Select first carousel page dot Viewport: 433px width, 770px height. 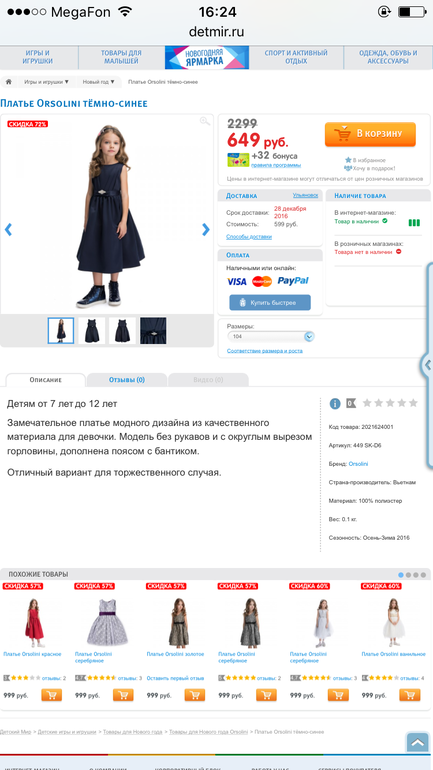[401, 575]
